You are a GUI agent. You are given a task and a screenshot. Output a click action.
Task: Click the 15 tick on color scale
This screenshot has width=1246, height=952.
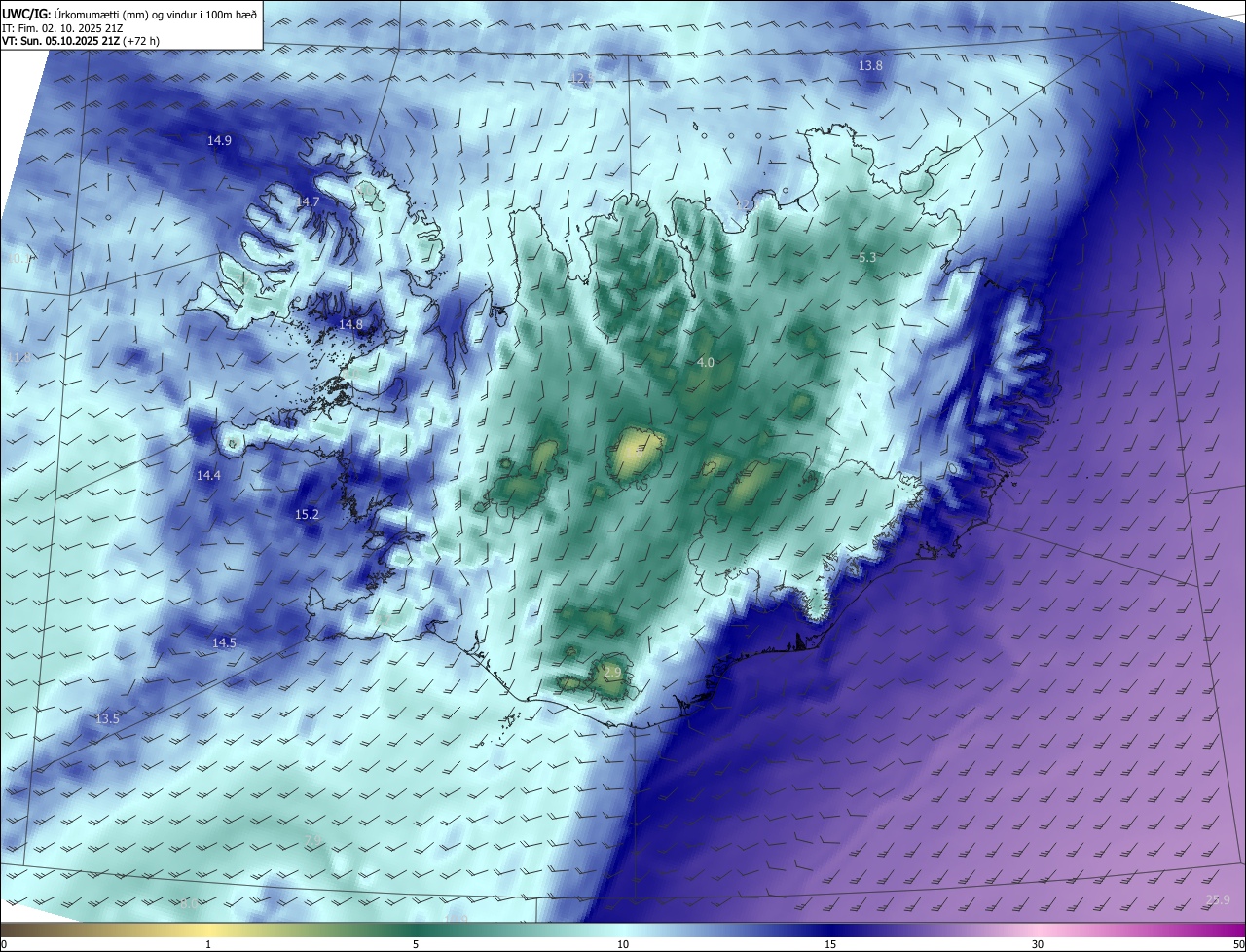830,944
